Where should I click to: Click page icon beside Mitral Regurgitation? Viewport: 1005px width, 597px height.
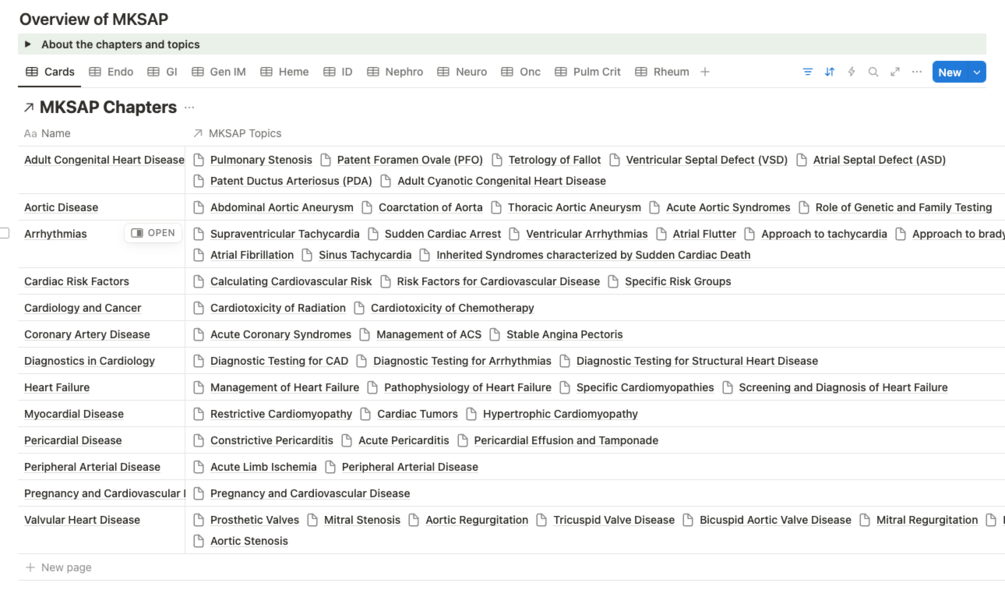(x=865, y=520)
